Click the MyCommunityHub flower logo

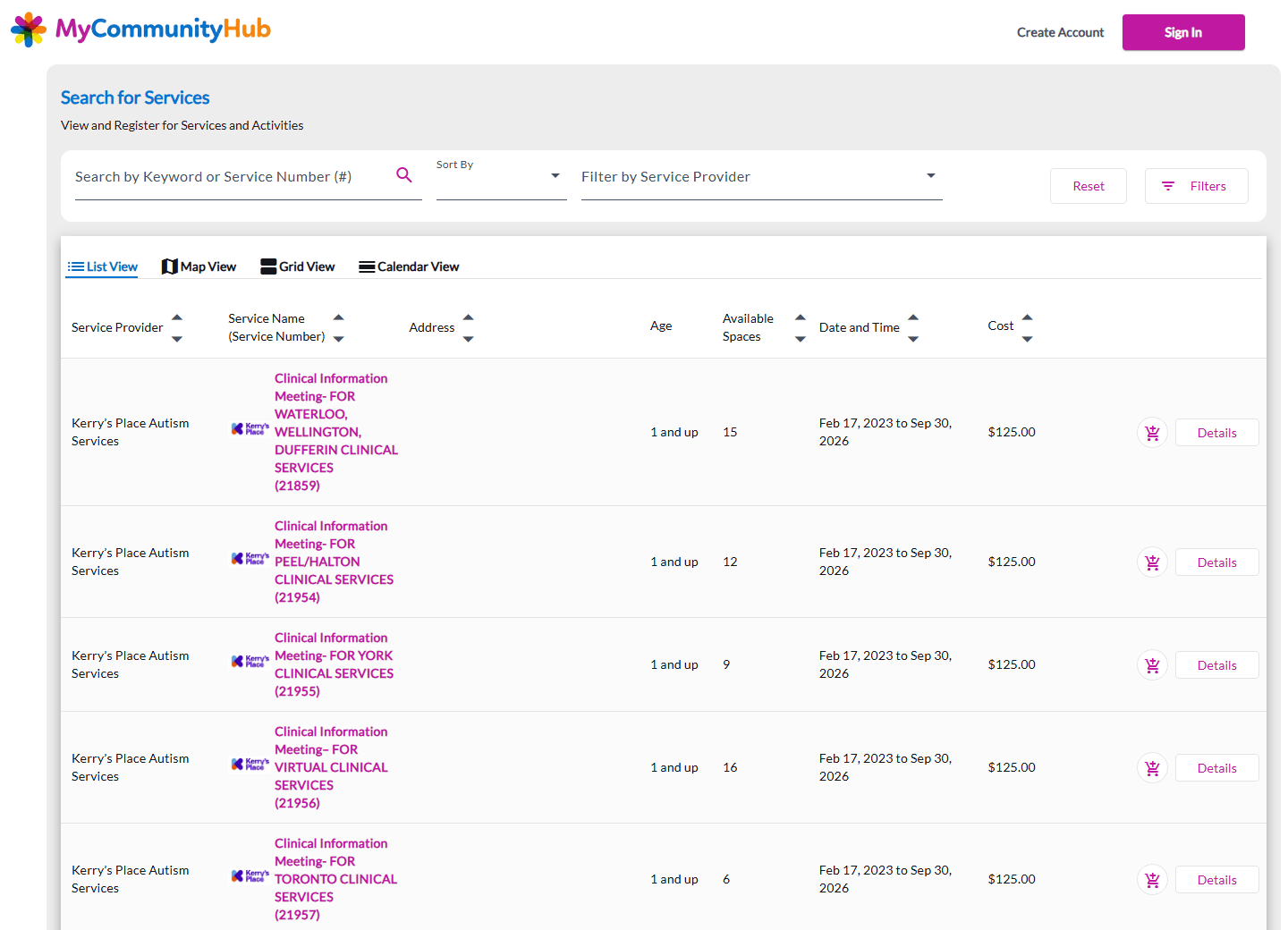click(x=29, y=30)
